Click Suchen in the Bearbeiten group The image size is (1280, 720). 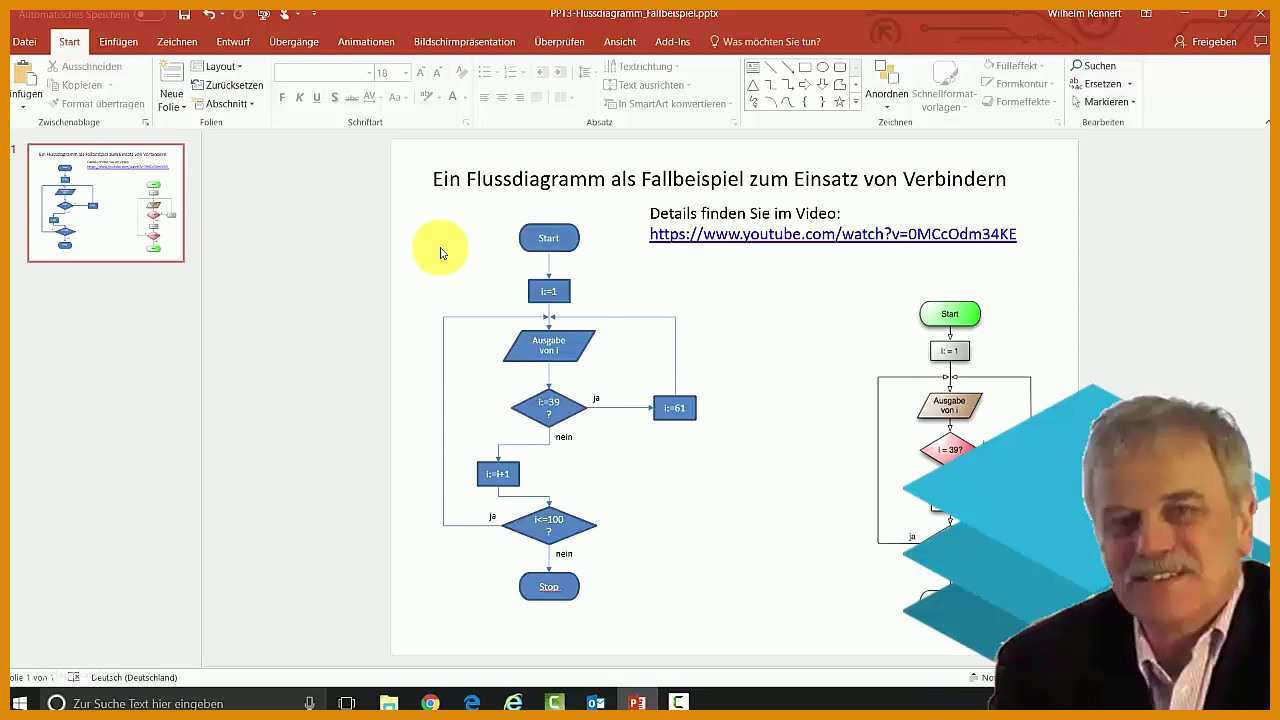click(1094, 66)
